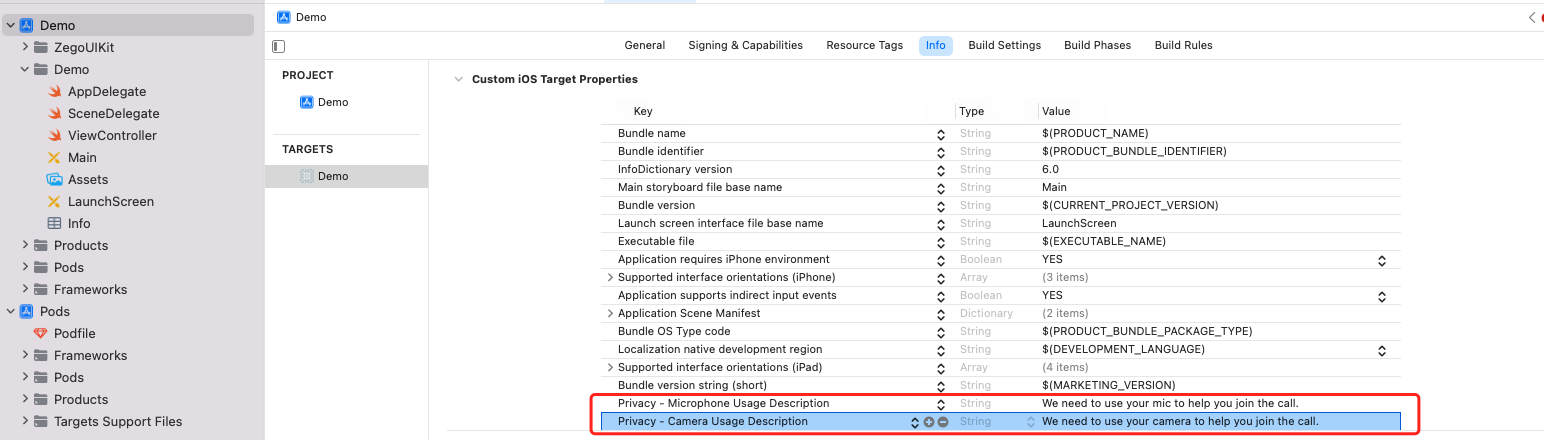This screenshot has width=1544, height=440.
Task: Open the Podfile
Action: pyautogui.click(x=74, y=333)
